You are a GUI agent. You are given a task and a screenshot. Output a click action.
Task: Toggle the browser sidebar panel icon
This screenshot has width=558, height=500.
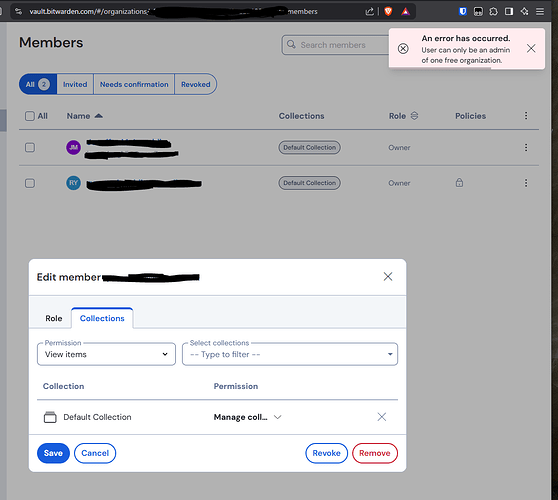509,11
